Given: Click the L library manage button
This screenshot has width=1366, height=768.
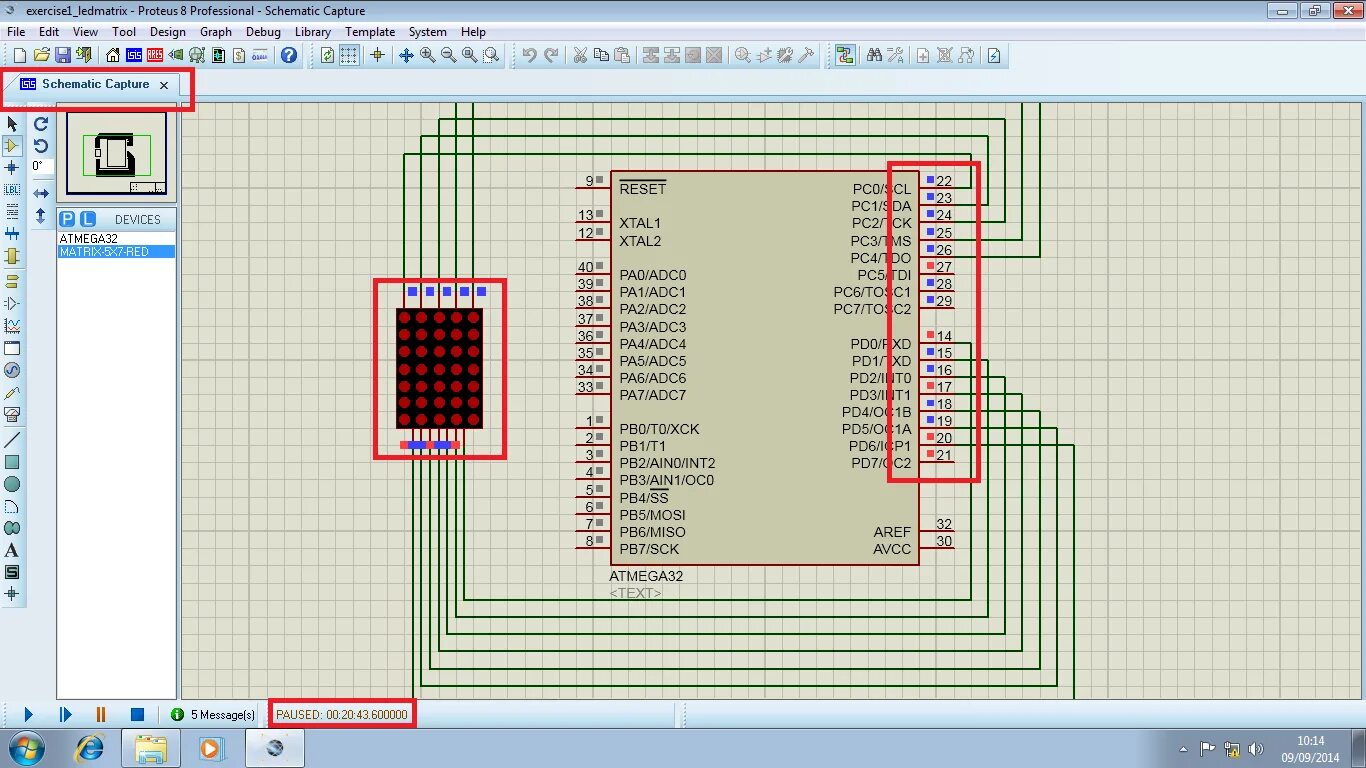Looking at the screenshot, I should [87, 219].
